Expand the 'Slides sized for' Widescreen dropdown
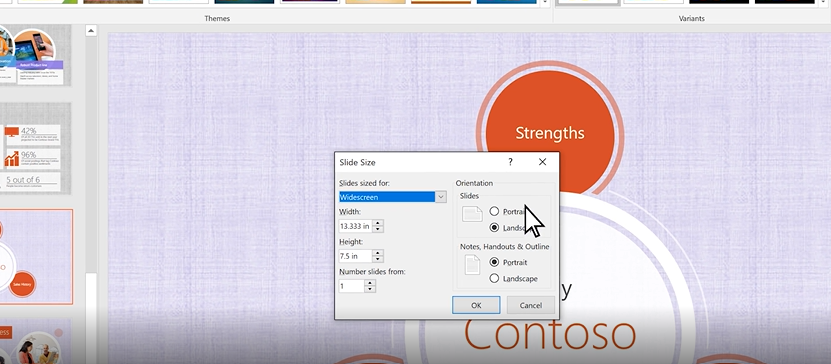Image resolution: width=831 pixels, height=364 pixels. pos(440,197)
